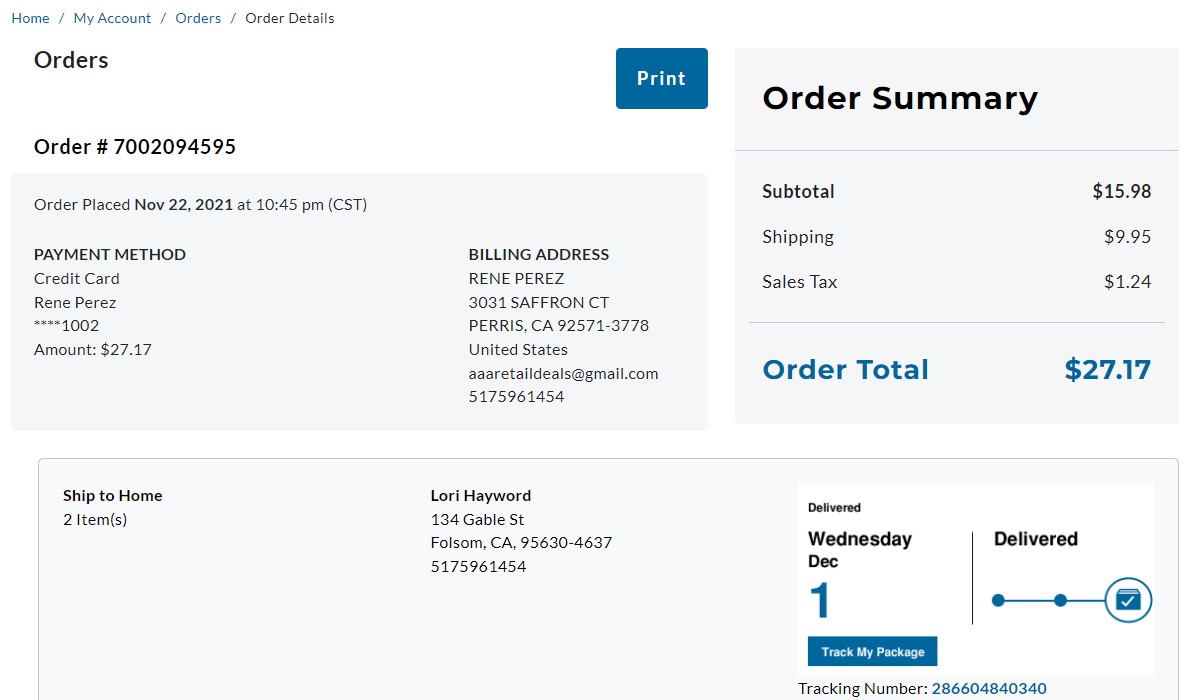Click the Order Summary heading
Image resolution: width=1185 pixels, height=700 pixels.
pyautogui.click(x=900, y=98)
